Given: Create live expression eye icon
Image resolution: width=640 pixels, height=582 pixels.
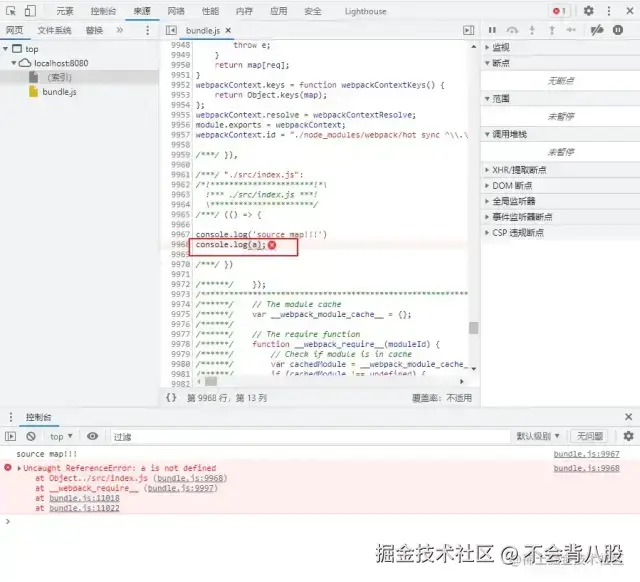Looking at the screenshot, I should (93, 436).
